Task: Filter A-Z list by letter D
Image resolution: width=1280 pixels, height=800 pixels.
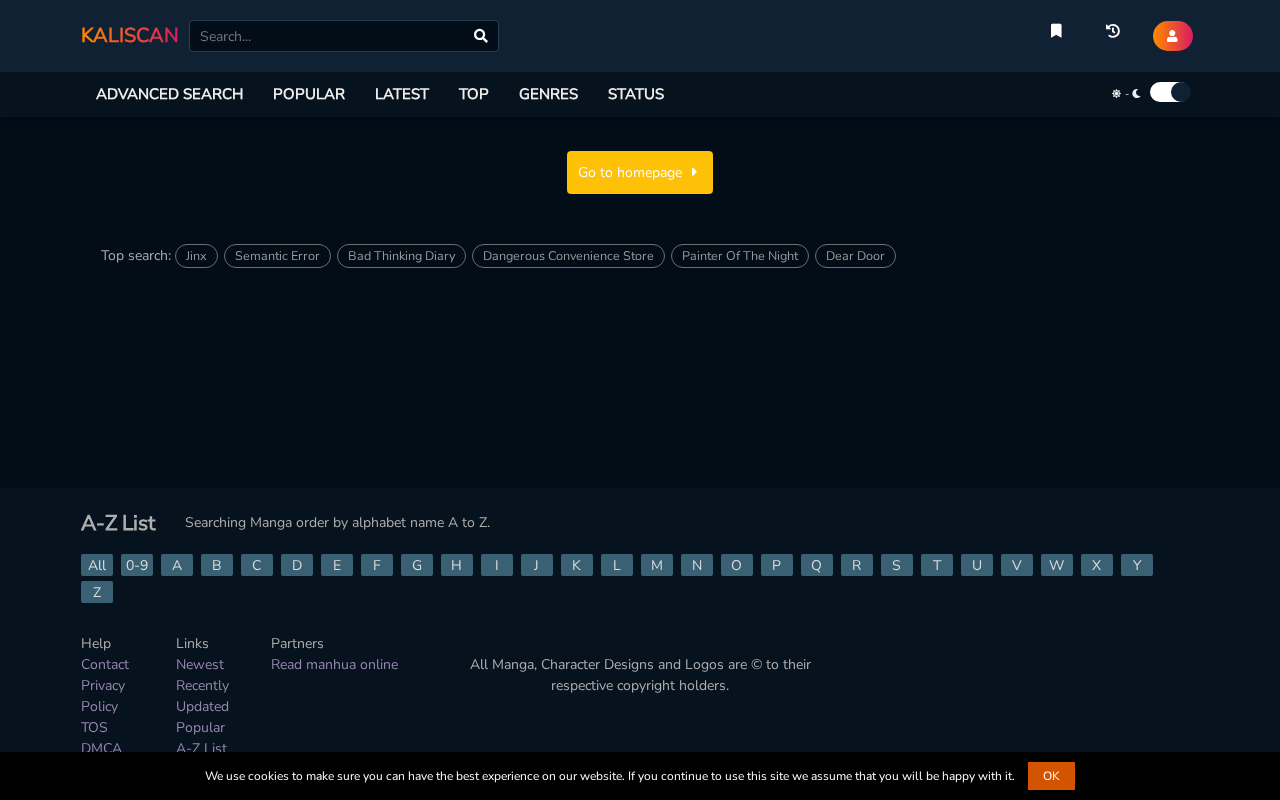Action: tap(297, 565)
